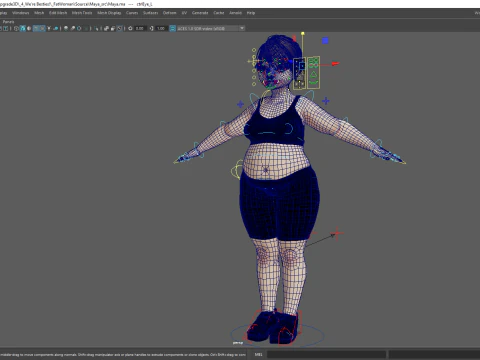Open the ACES 1.0 SDR-video view transform dropdown
This screenshot has height=360, width=480.
(x=211, y=28)
